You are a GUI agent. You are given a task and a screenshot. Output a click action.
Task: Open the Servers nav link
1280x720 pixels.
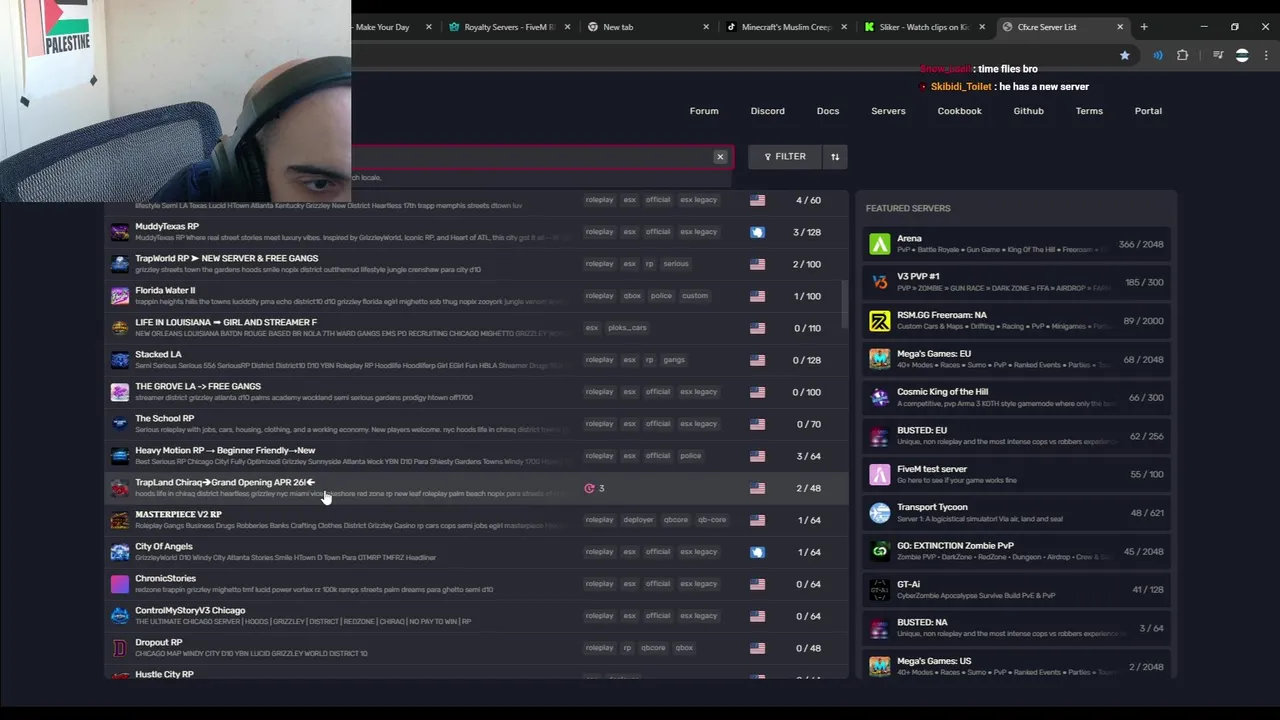click(888, 111)
